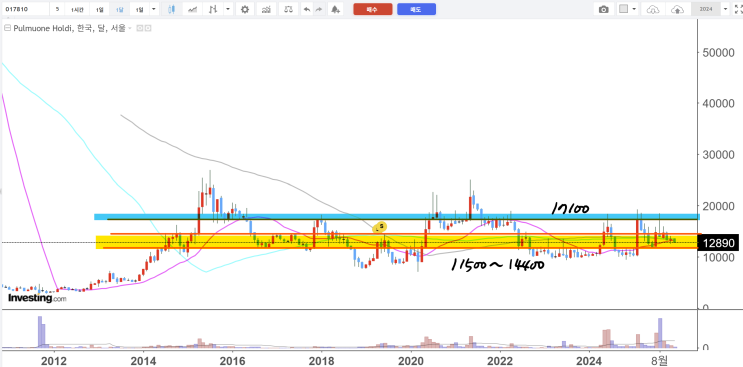Click the red 매수 buy button
743x367 pixels.
373,9
